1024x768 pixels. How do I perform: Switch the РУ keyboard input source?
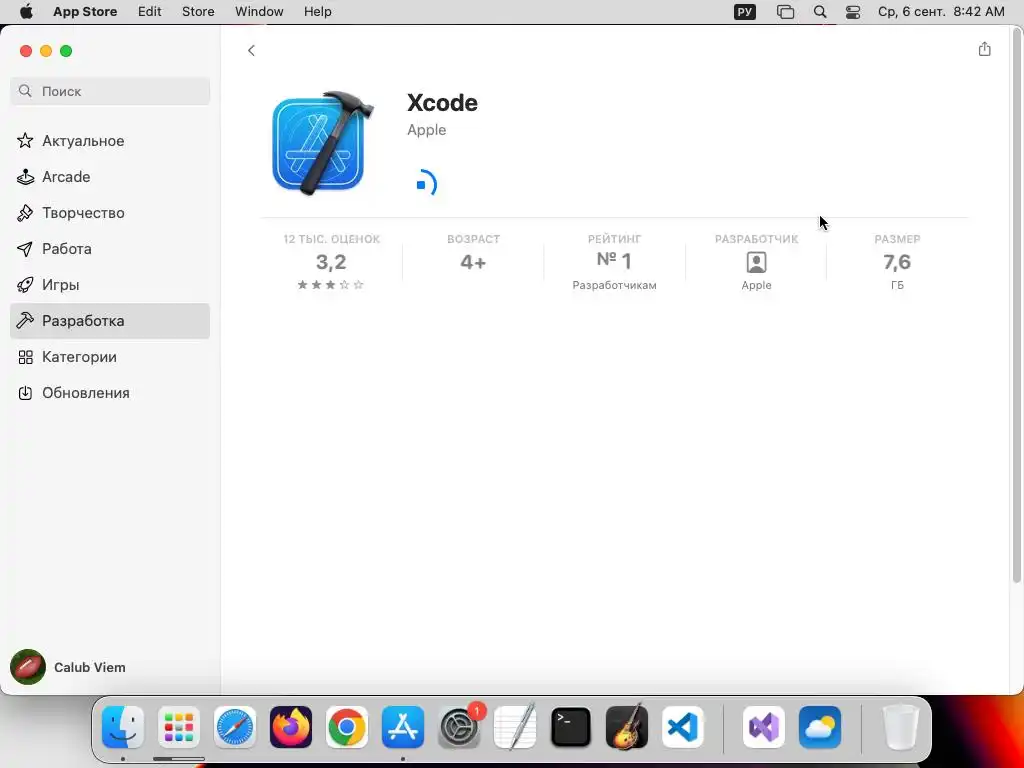coord(744,12)
